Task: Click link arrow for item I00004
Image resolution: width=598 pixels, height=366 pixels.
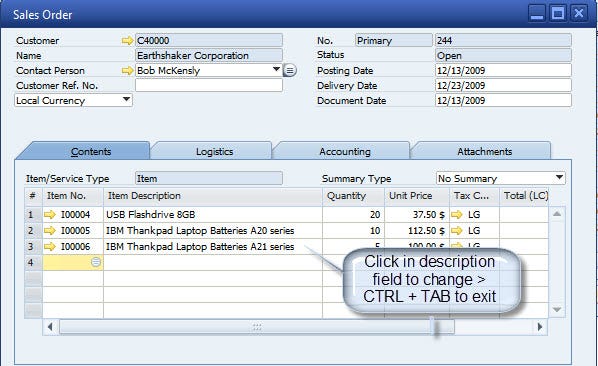Action: click(x=50, y=215)
